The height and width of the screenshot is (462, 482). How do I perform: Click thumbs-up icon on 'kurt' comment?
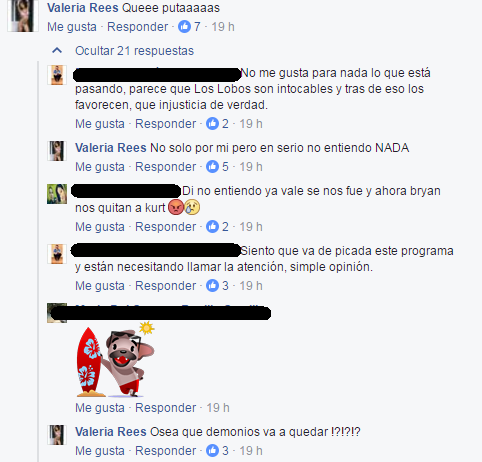(x=212, y=226)
